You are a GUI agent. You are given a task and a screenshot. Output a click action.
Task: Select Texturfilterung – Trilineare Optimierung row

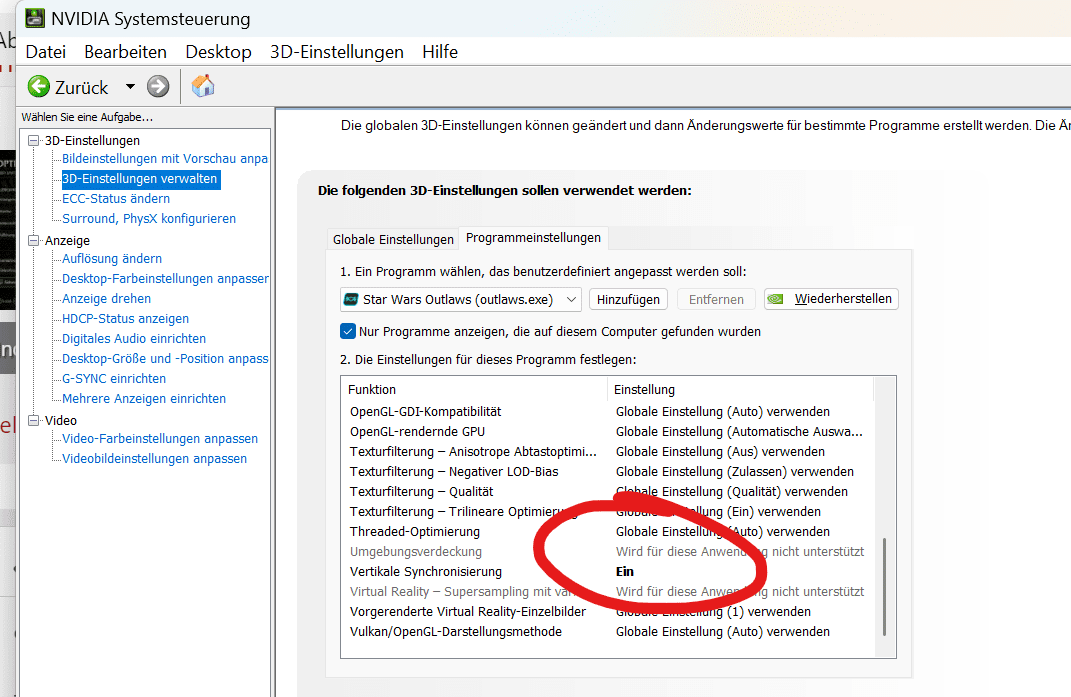pos(608,512)
